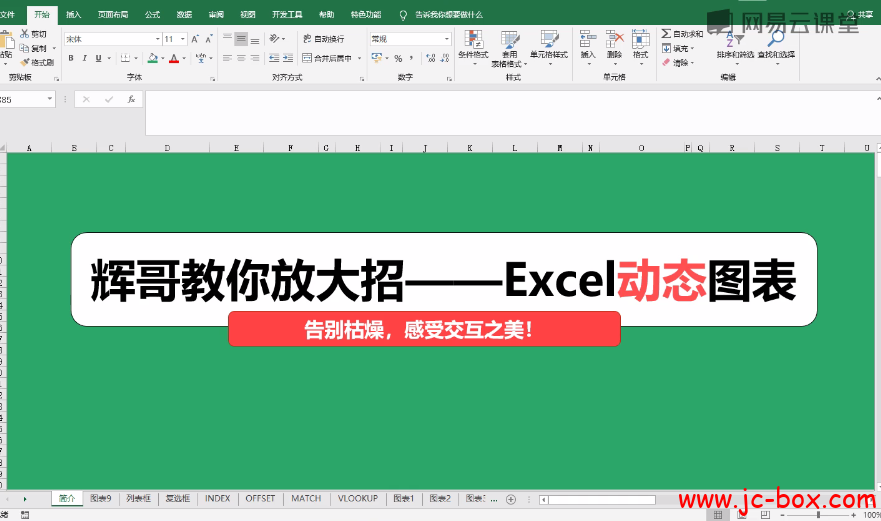Image resolution: width=881 pixels, height=521 pixels.
Task: Expand the Font group dialog launcher
Action: (x=212, y=79)
